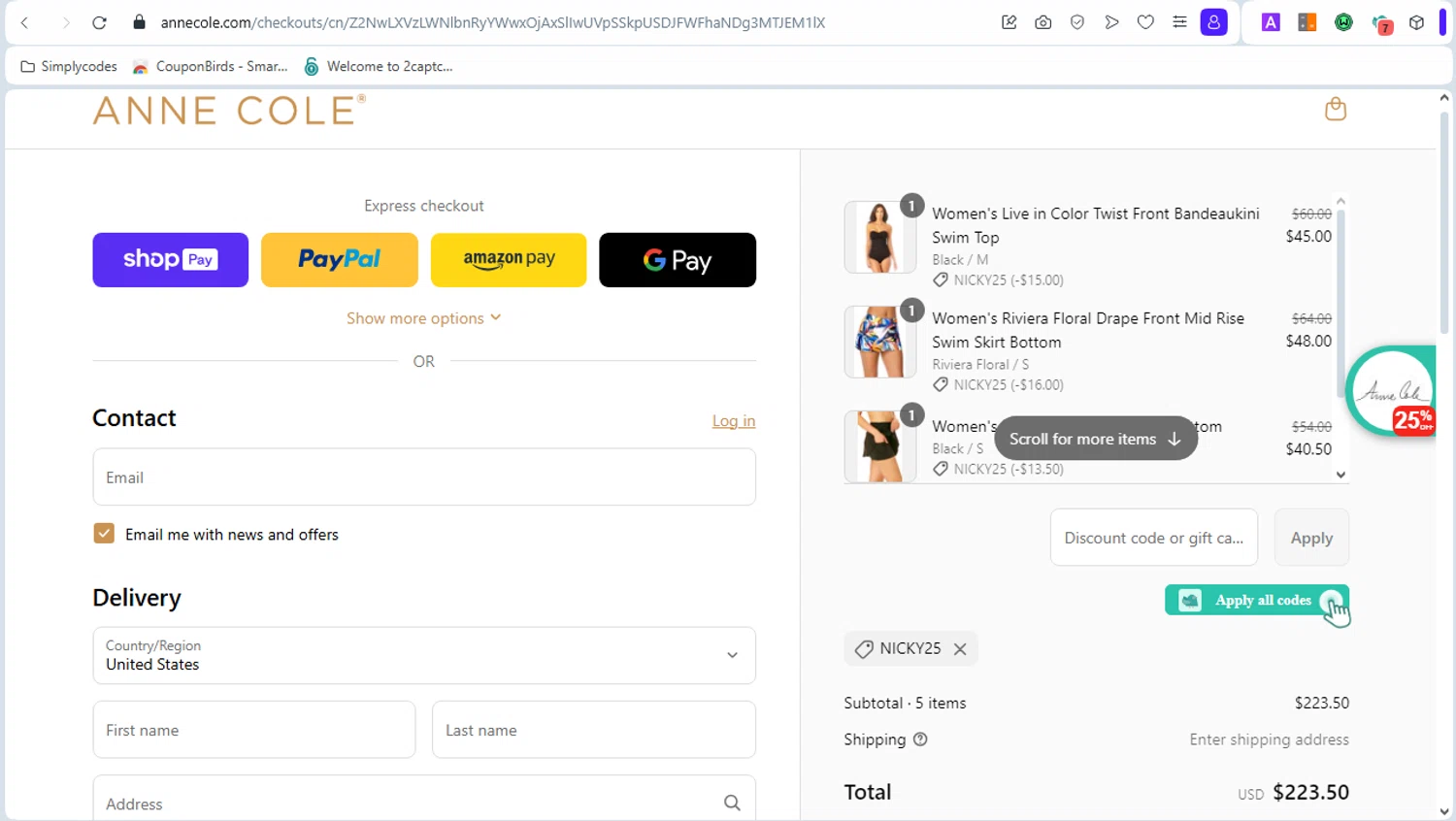
Task: Click the camera snapshot icon
Action: (x=1043, y=22)
